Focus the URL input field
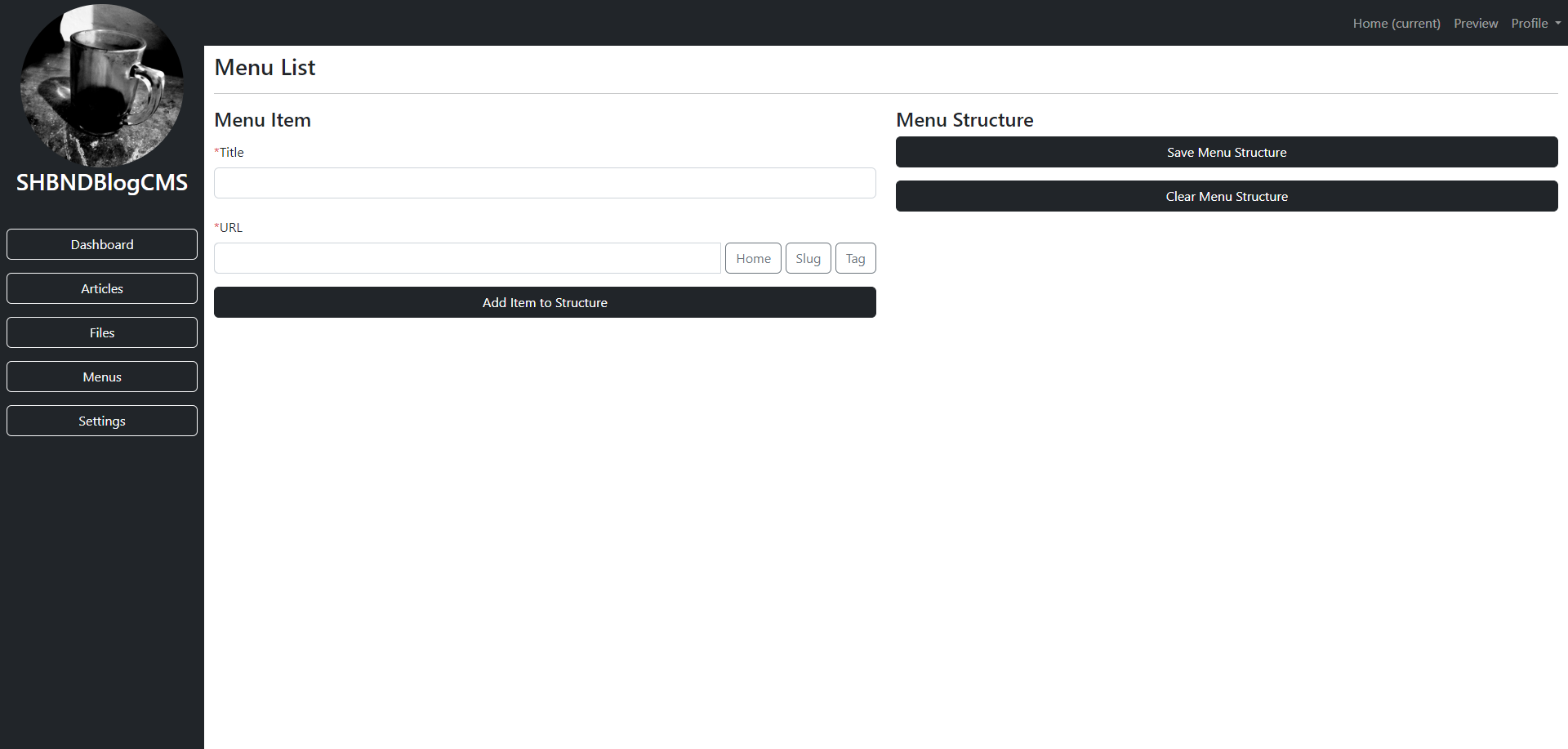Screen dimensions: 1568x749 [467, 258]
